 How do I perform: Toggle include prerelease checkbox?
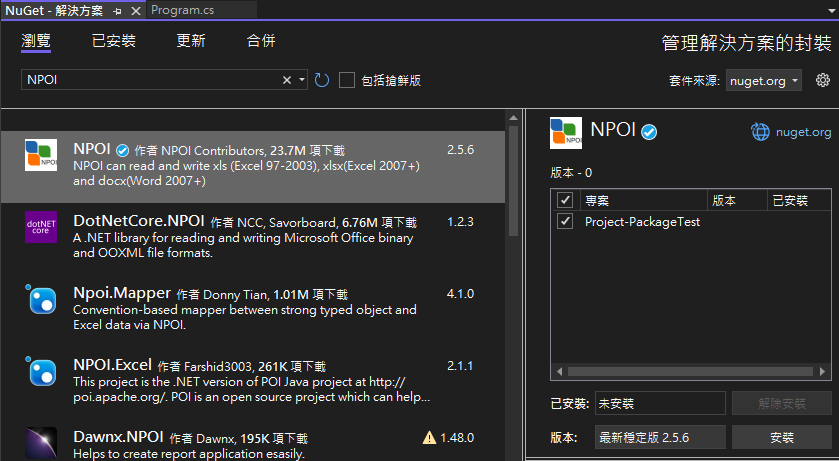[x=347, y=80]
